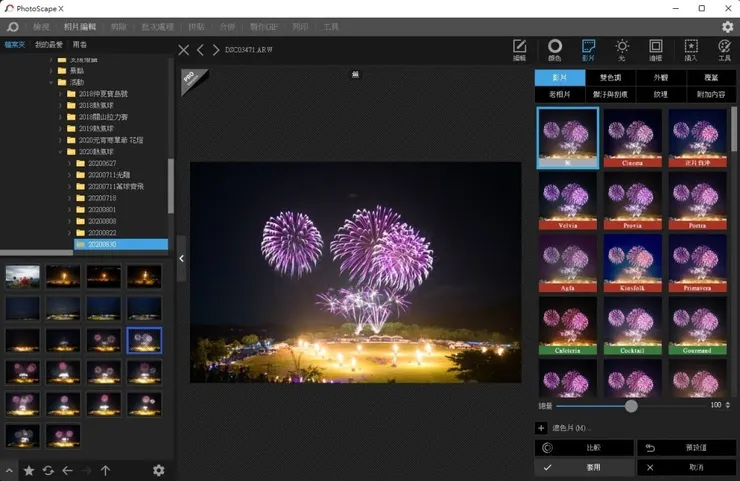Click the refresh icon in bottom toolbar

[x=48, y=470]
